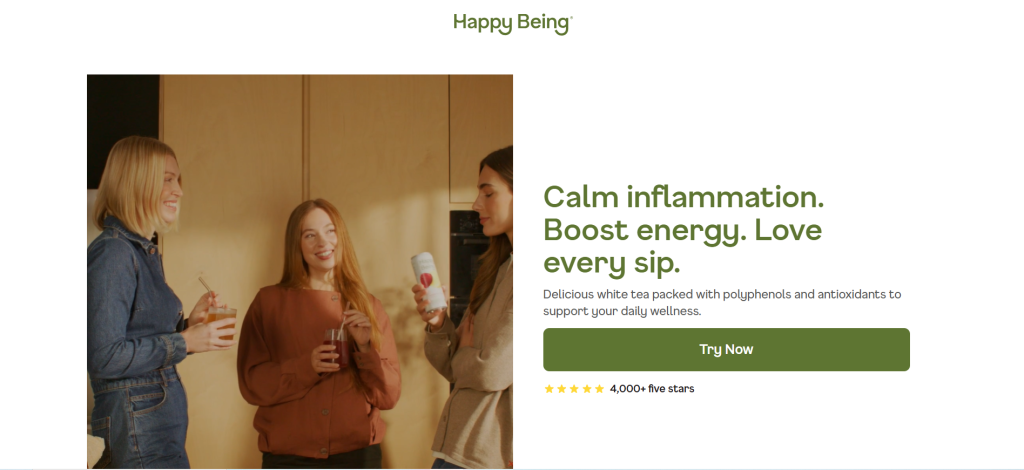Click the Happy Being logo

coord(513,24)
